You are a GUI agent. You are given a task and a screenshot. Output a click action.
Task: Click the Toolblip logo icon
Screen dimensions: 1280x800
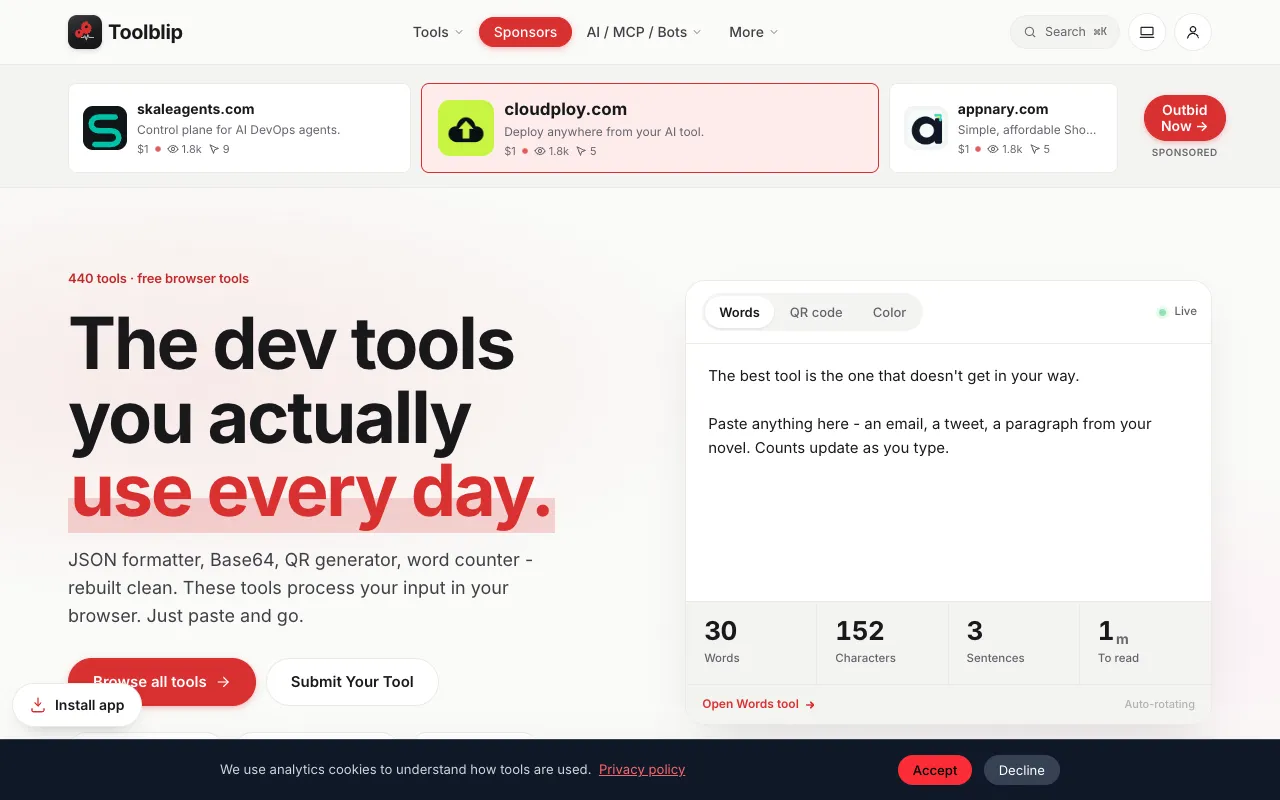(x=85, y=32)
